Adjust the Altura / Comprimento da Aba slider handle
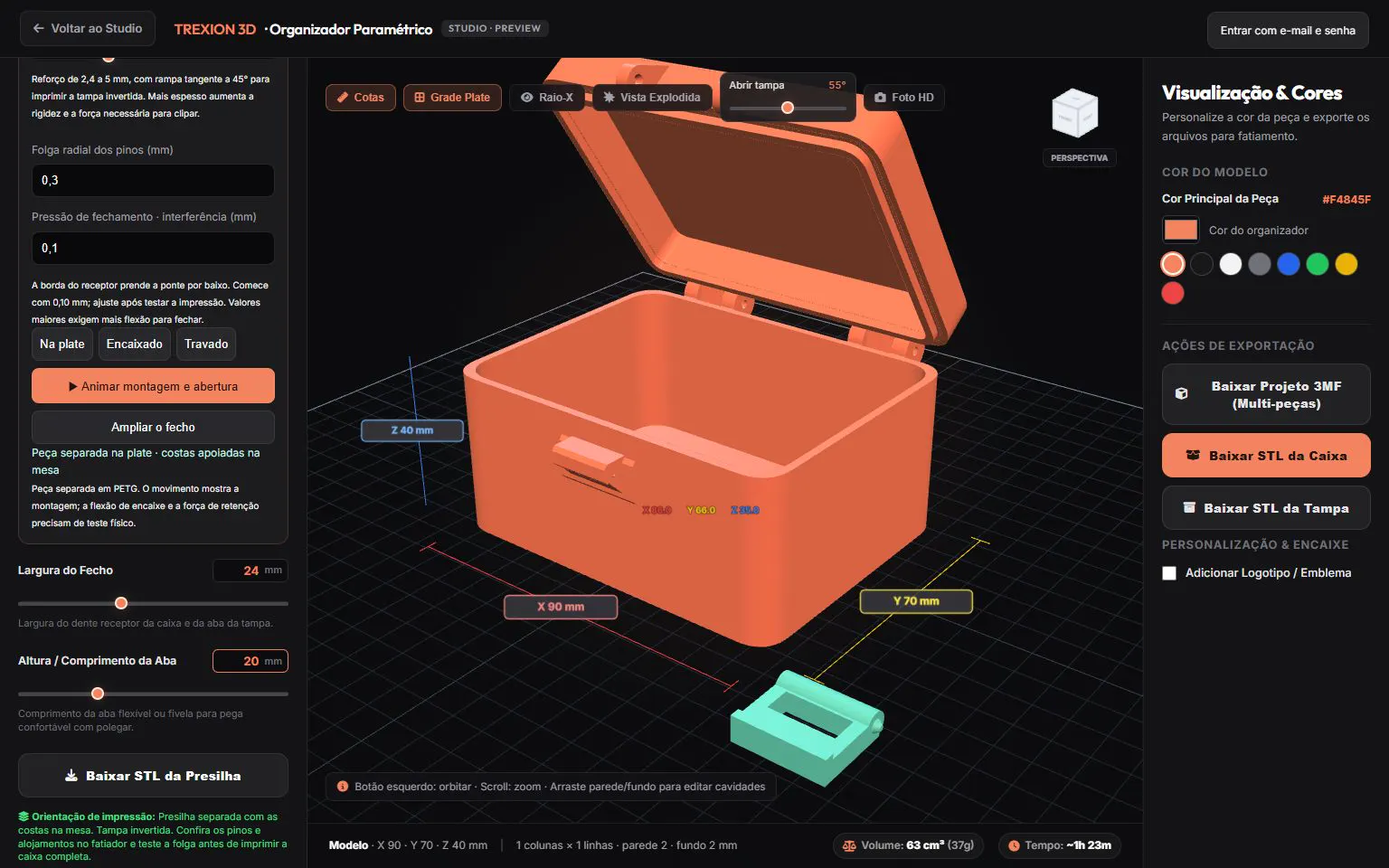 click(x=98, y=693)
